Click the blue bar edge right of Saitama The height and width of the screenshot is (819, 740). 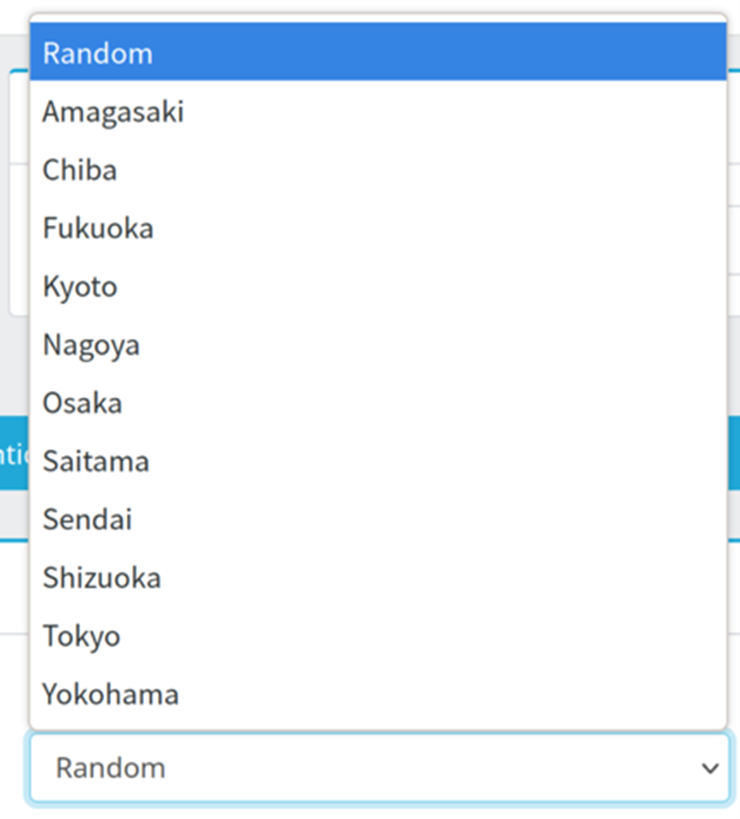pos(734,453)
